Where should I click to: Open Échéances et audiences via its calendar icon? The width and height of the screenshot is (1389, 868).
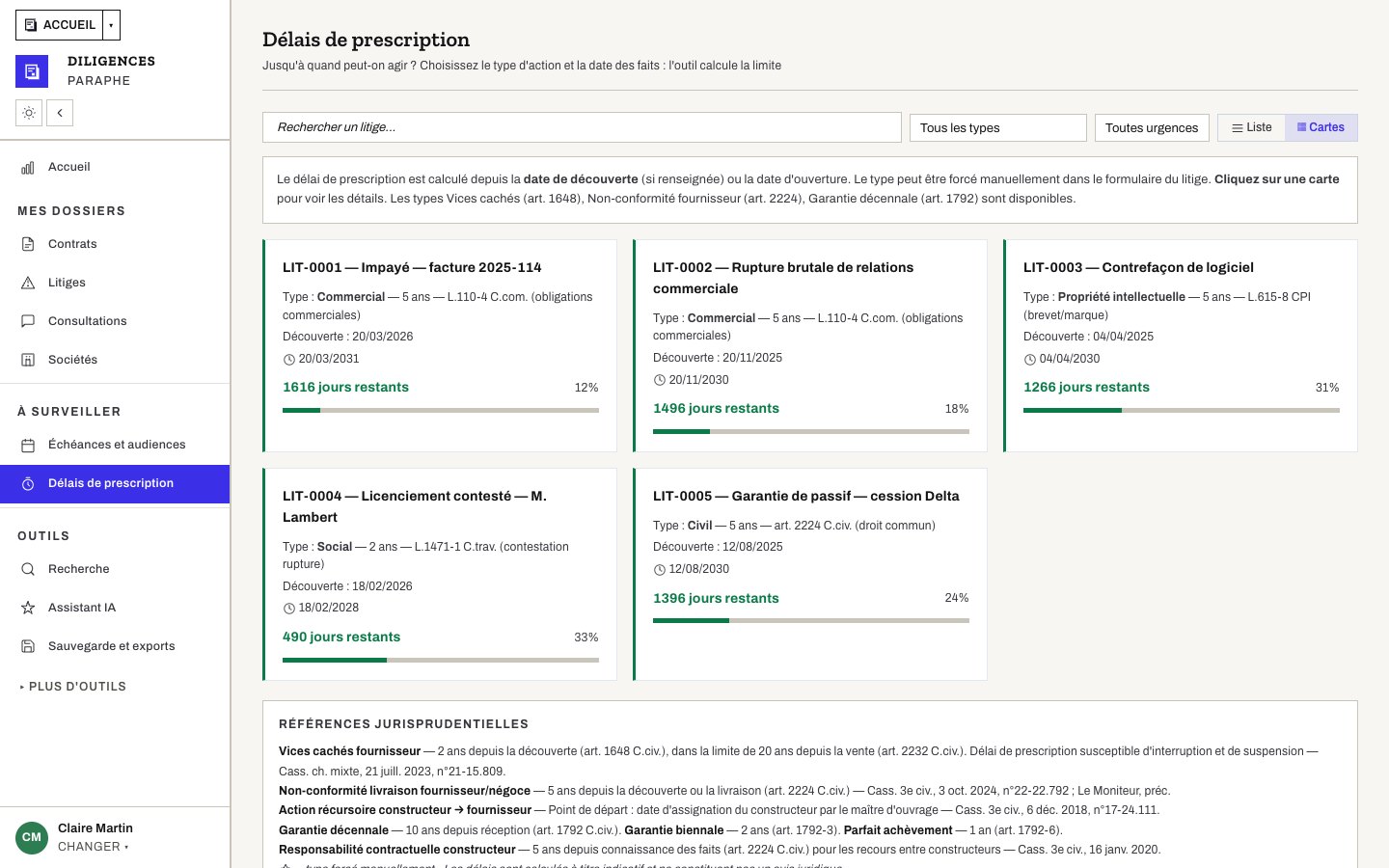(x=28, y=445)
